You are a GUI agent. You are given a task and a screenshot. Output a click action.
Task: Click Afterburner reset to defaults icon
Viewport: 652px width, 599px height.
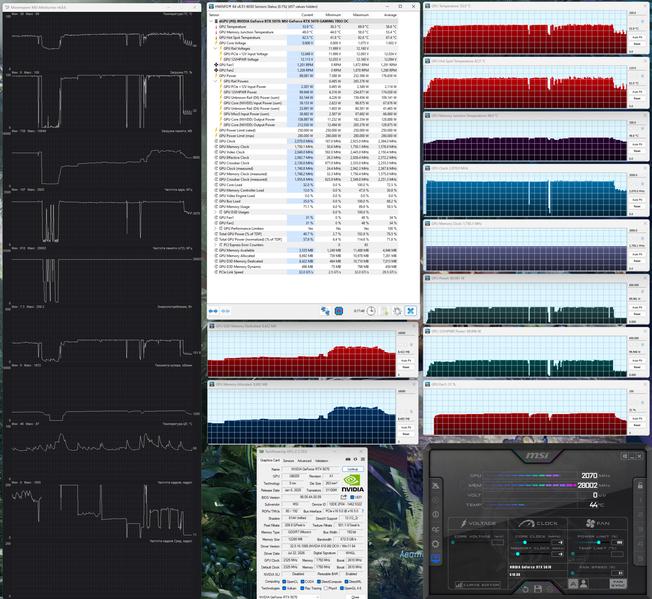pos(525,589)
